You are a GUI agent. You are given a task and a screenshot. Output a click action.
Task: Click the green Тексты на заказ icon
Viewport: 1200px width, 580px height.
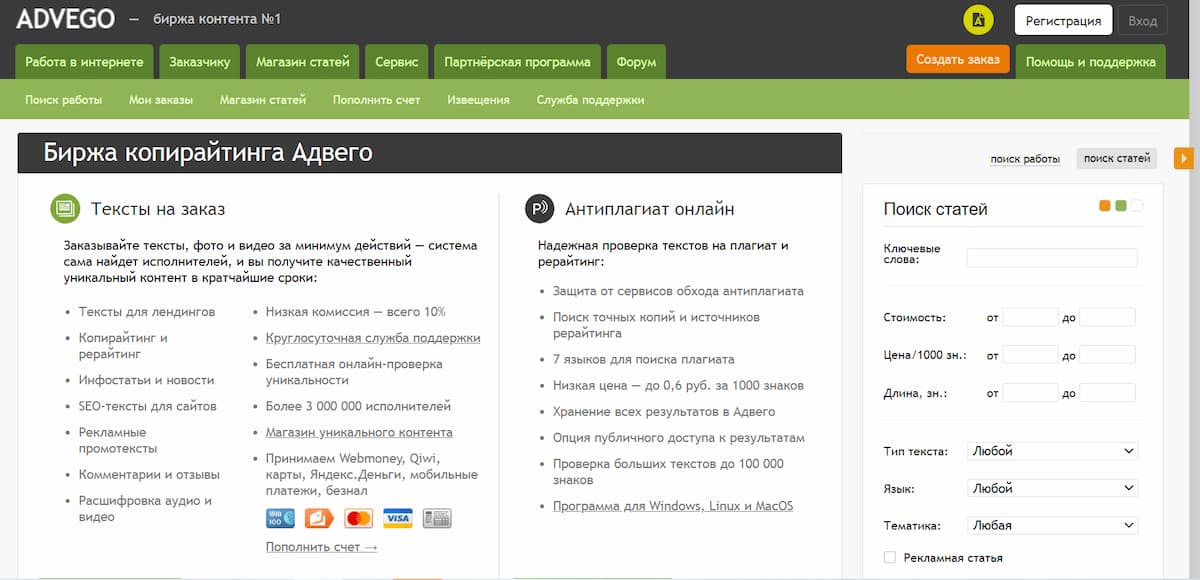tap(64, 208)
